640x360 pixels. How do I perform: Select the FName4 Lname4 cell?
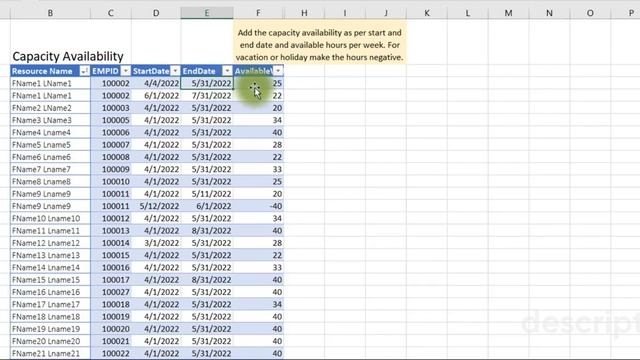[50, 132]
